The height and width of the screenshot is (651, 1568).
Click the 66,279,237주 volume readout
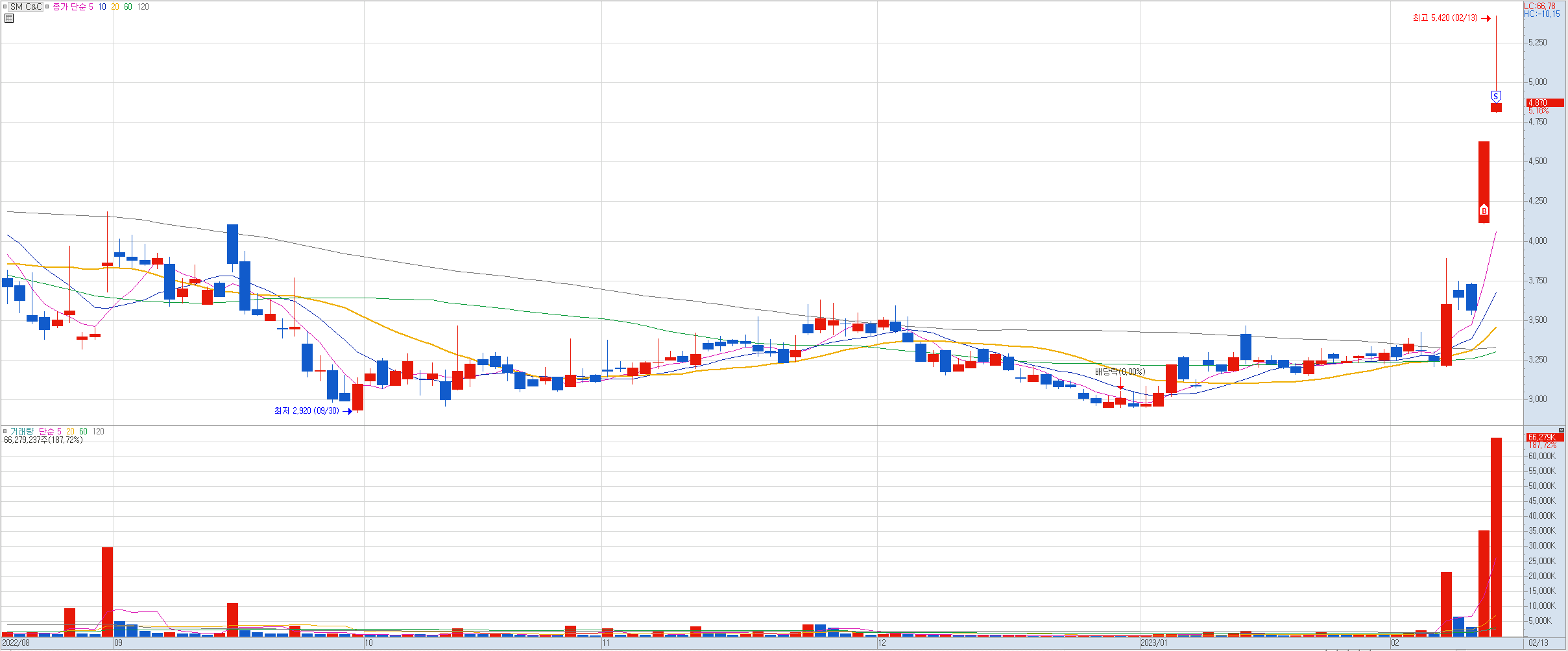tap(43, 440)
